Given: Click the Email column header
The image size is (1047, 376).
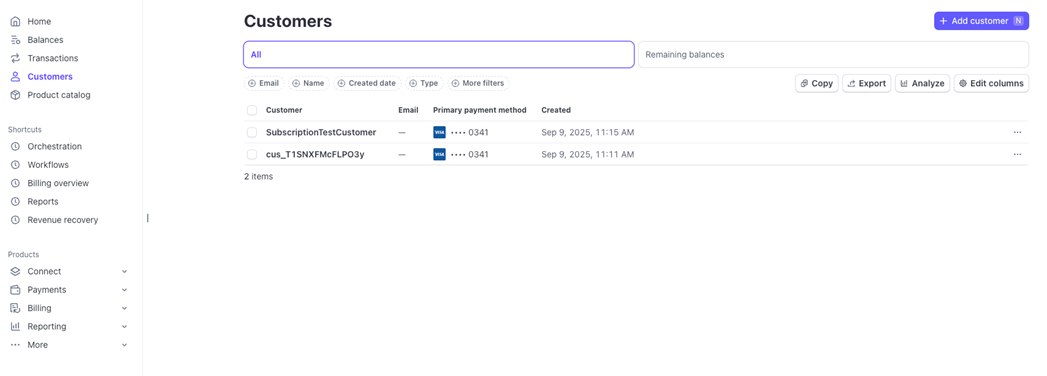Looking at the screenshot, I should (408, 110).
